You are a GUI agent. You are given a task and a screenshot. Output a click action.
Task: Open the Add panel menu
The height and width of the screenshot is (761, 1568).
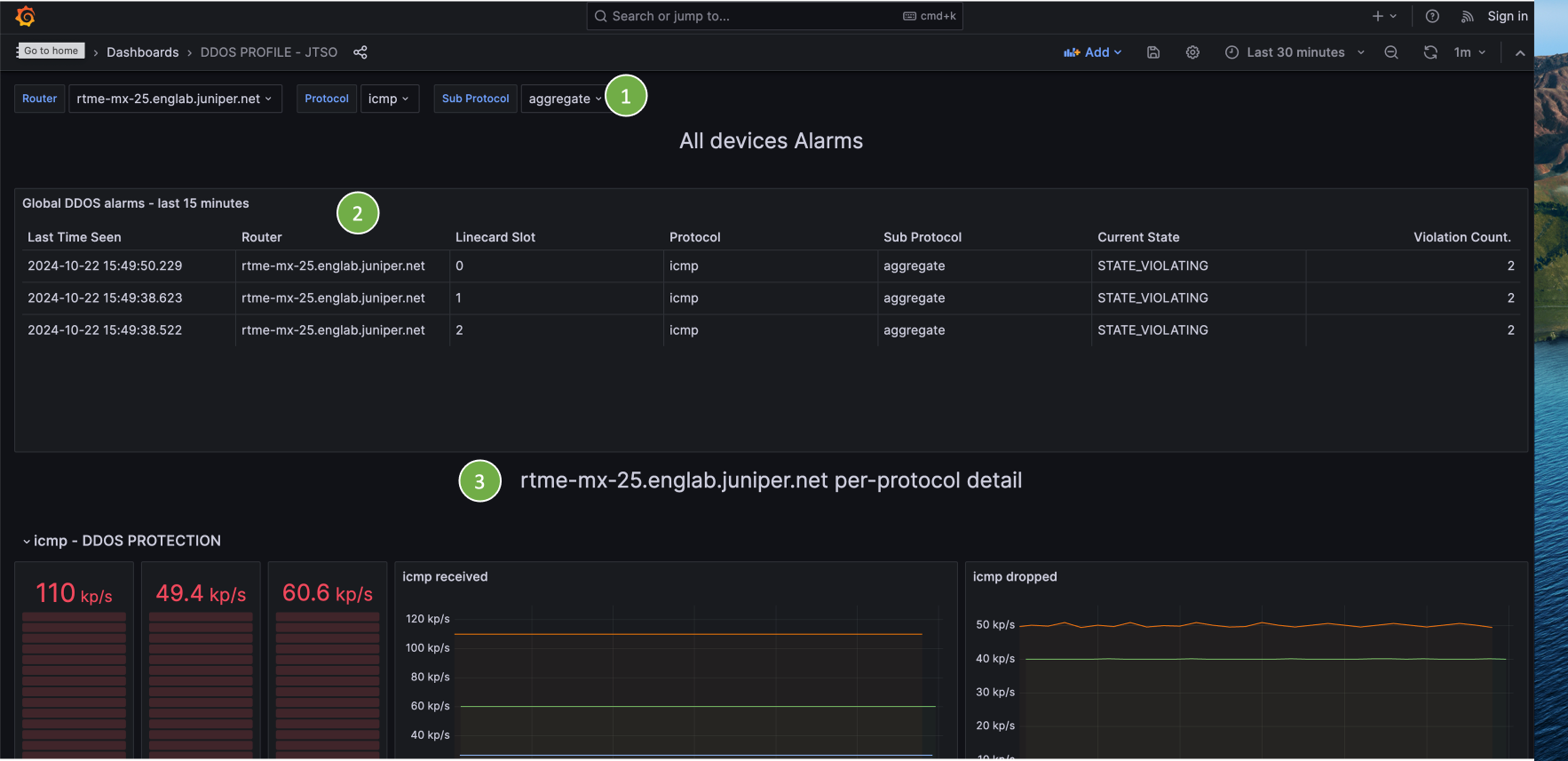(x=1093, y=52)
